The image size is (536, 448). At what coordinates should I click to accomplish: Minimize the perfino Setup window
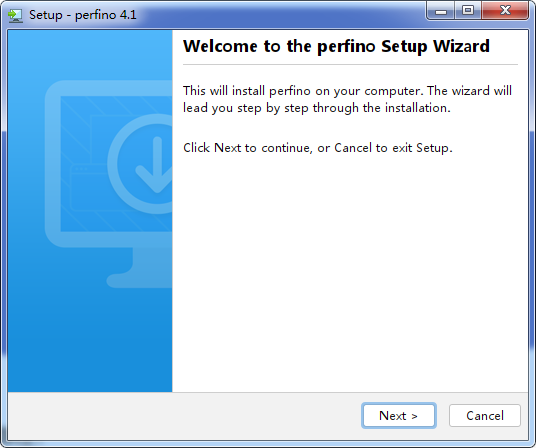click(441, 11)
